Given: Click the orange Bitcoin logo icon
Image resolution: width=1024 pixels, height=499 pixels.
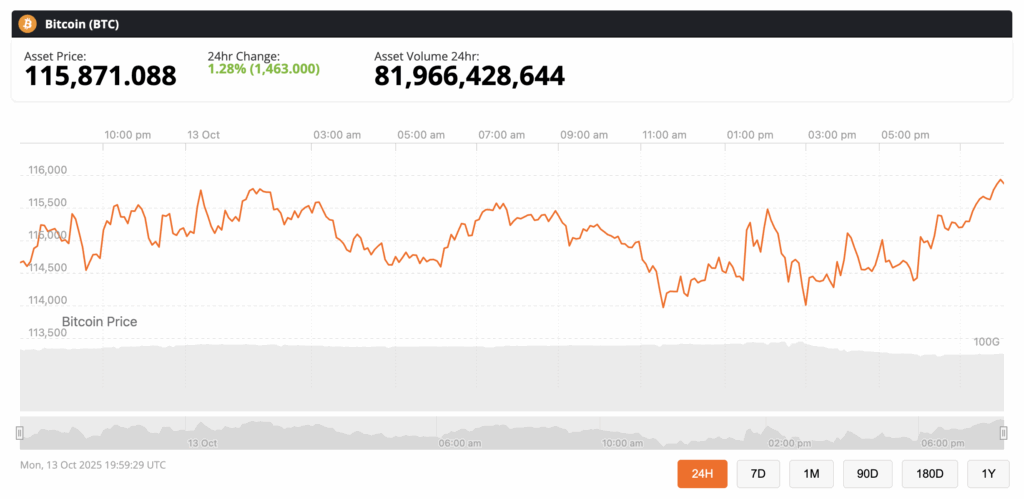Looking at the screenshot, I should click(x=28, y=23).
